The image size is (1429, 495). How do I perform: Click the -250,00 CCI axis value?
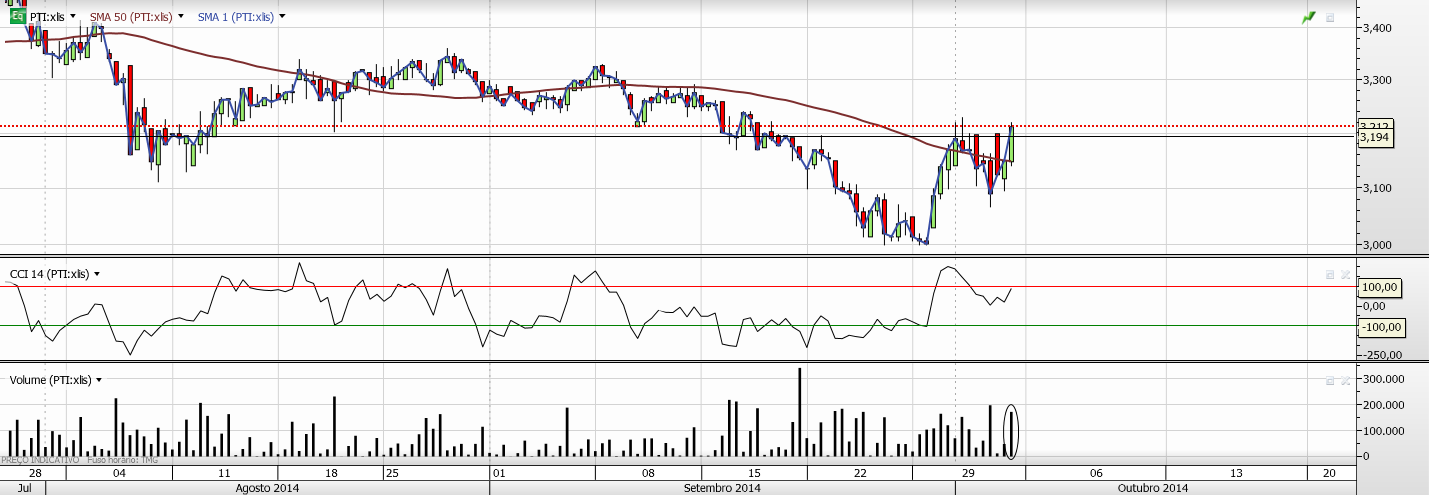[x=1382, y=354]
